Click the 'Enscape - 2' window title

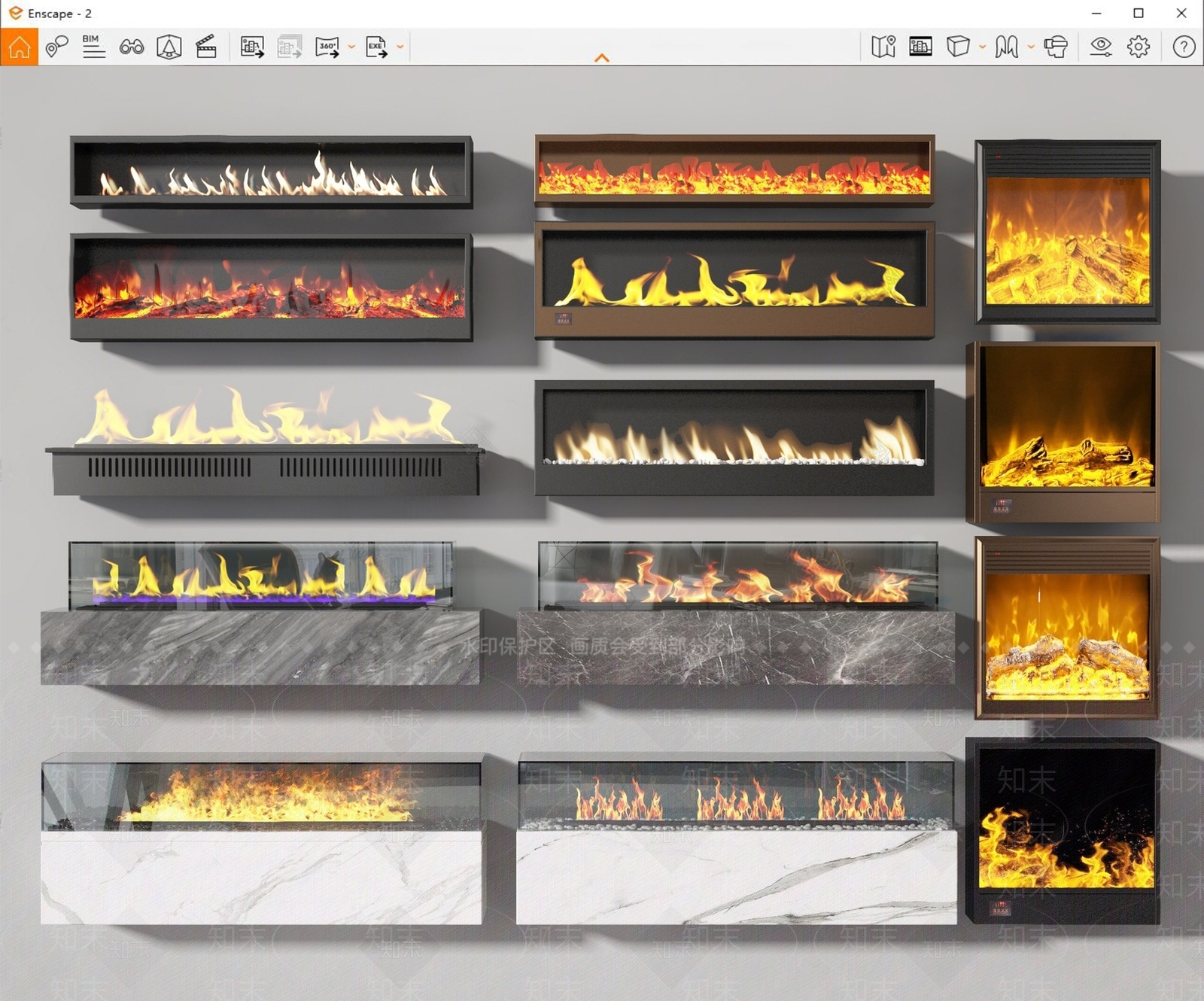pos(59,14)
